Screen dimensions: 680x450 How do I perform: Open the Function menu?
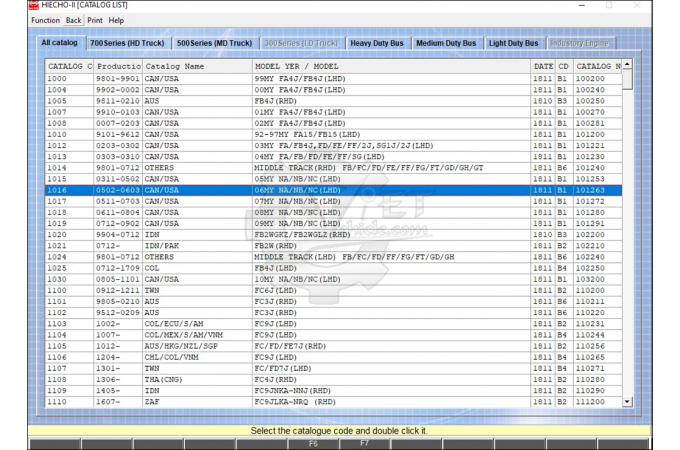point(45,20)
